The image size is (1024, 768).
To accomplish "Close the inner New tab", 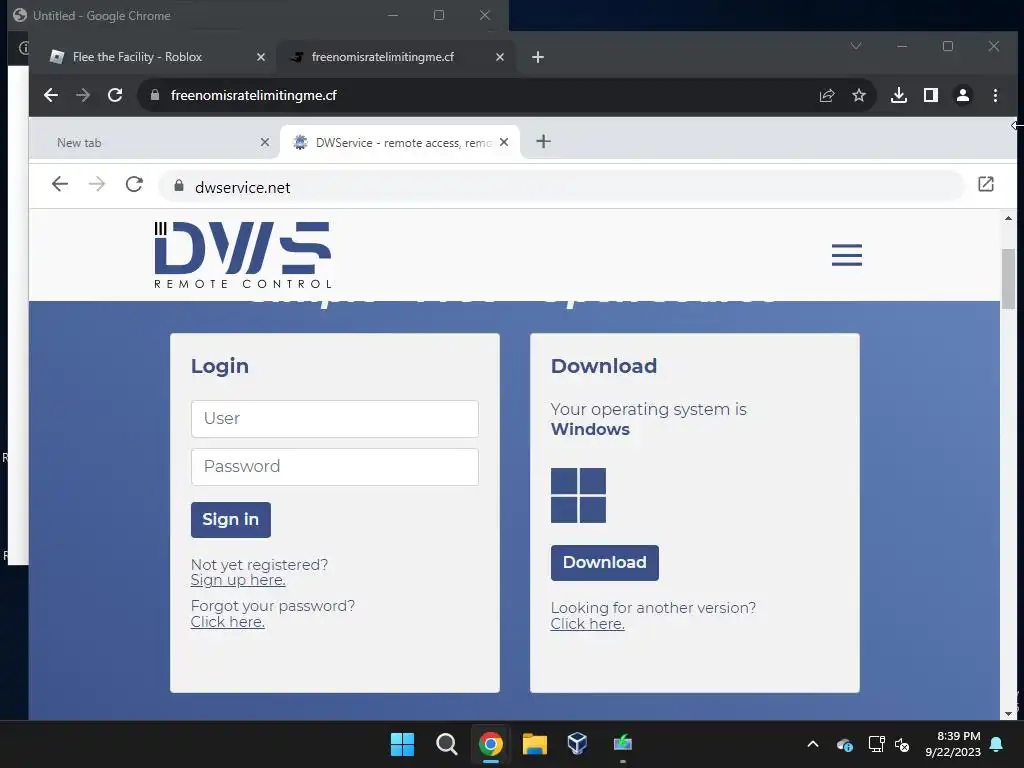I will pyautogui.click(x=264, y=142).
